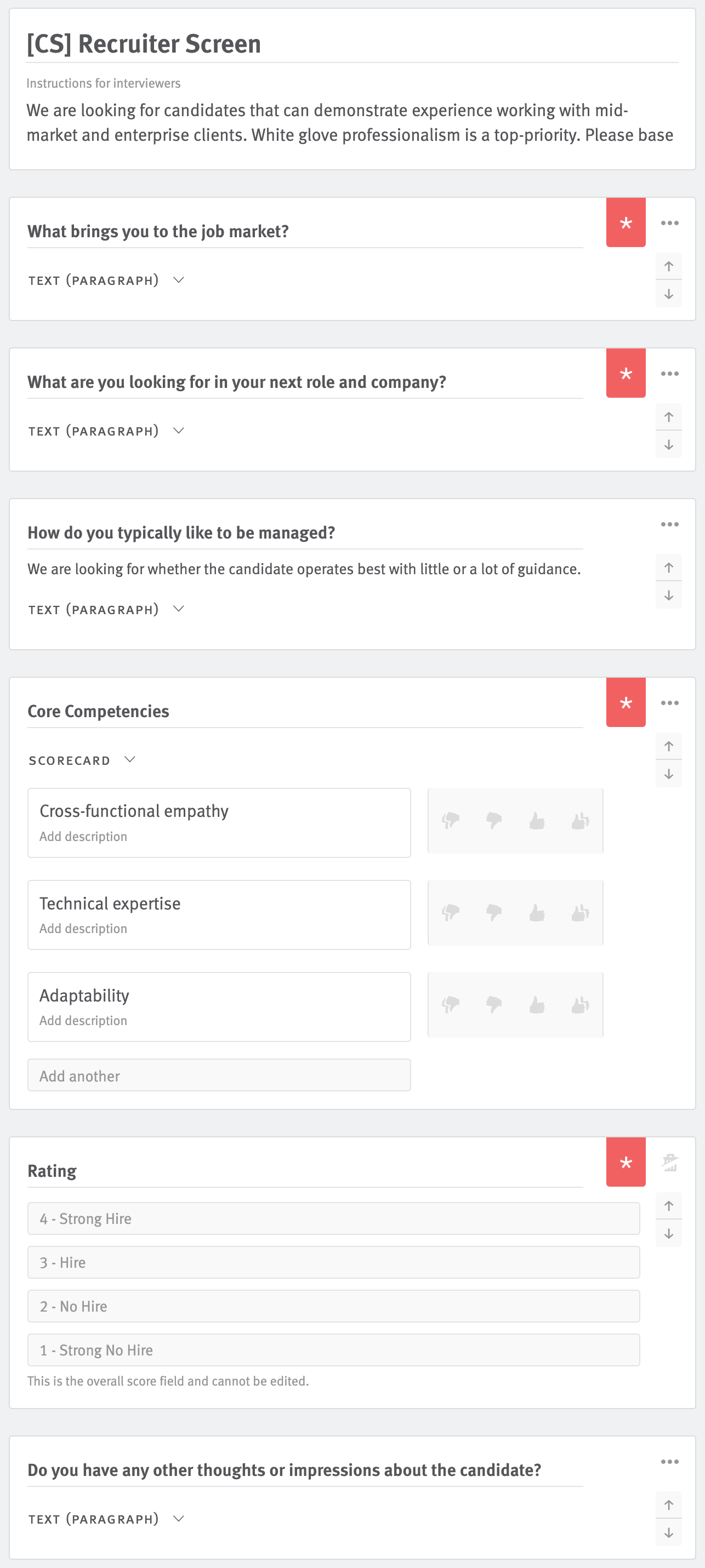The height and width of the screenshot is (1568, 705).
Task: Open the ellipsis menu on Core Competencies
Action: pos(669,702)
